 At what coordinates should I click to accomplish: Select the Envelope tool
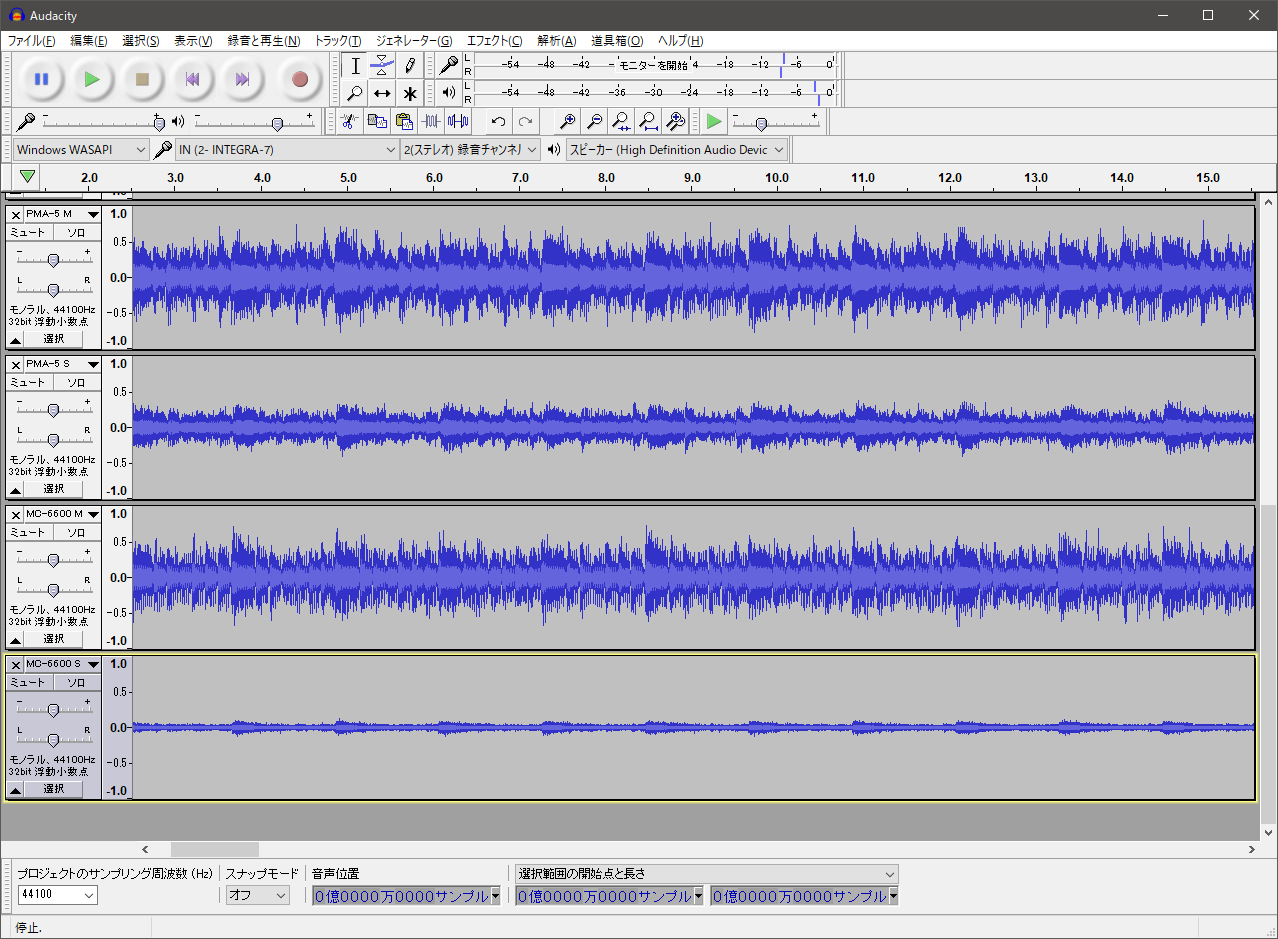click(x=382, y=66)
